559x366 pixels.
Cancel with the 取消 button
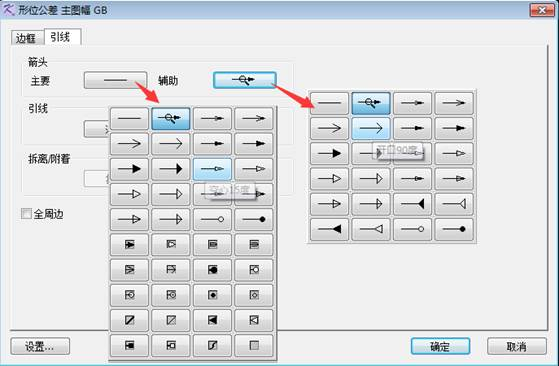coord(517,346)
